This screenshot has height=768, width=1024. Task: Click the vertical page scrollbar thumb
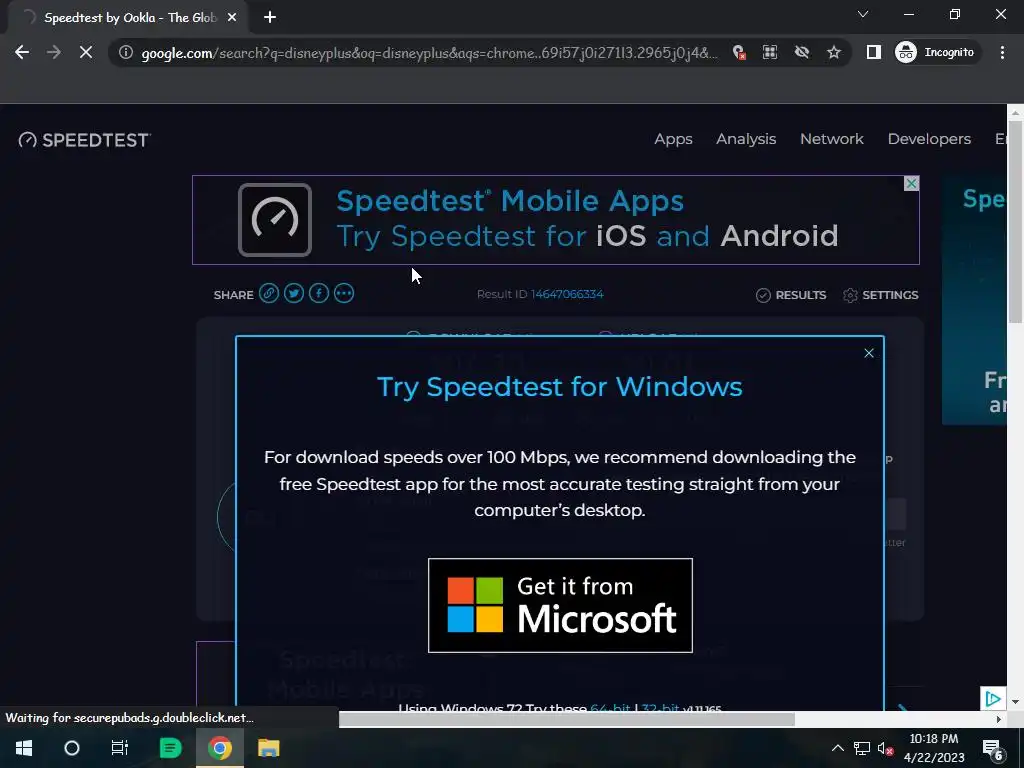1015,222
